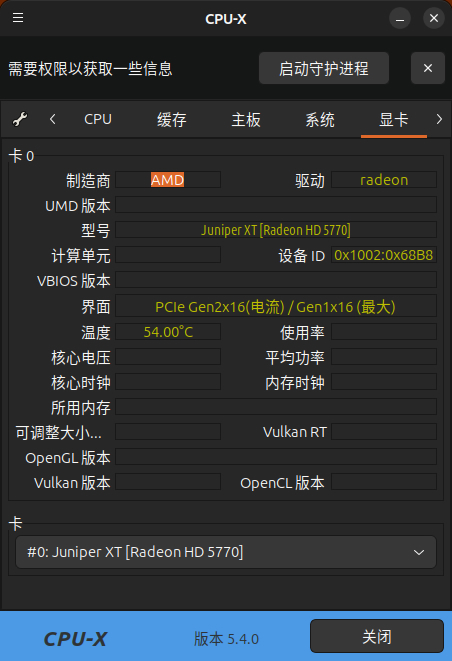Click the Juniper XT model field value
452x661 pixels.
276,230
